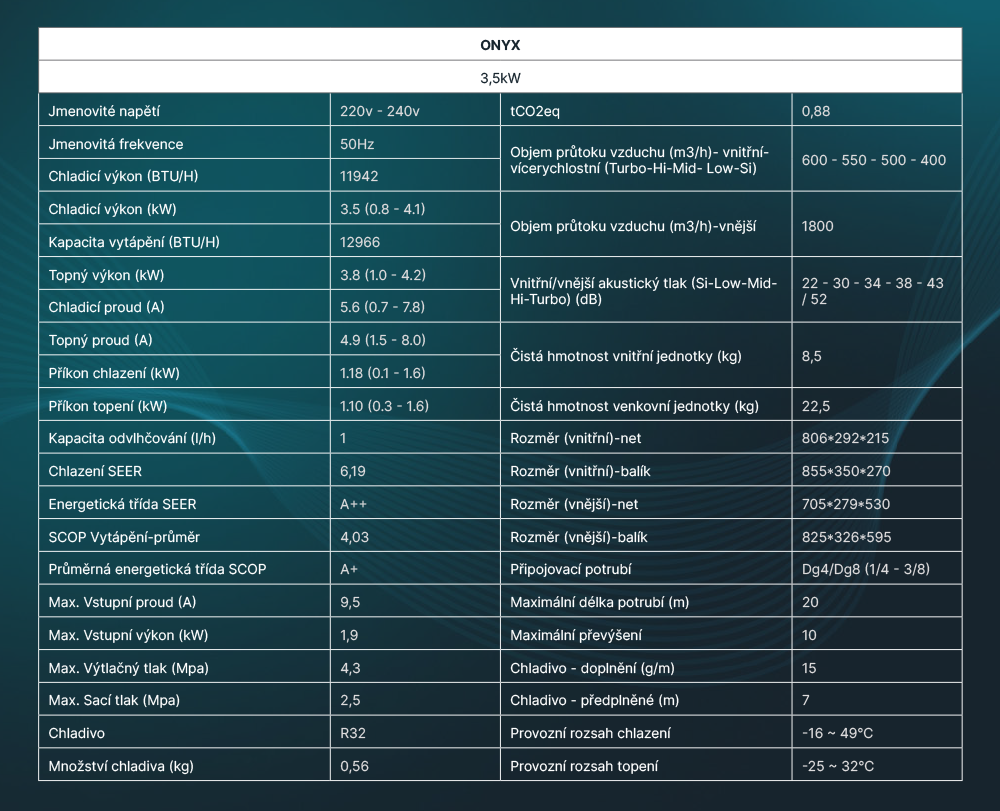Click the 50Hz frequency value
1000x811 pixels.
357,144
